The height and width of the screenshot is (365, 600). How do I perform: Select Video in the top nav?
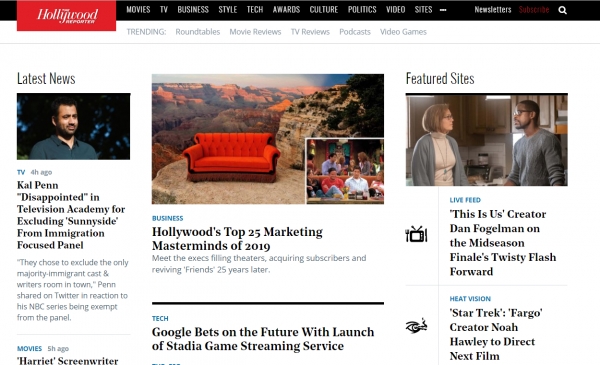pyautogui.click(x=396, y=10)
